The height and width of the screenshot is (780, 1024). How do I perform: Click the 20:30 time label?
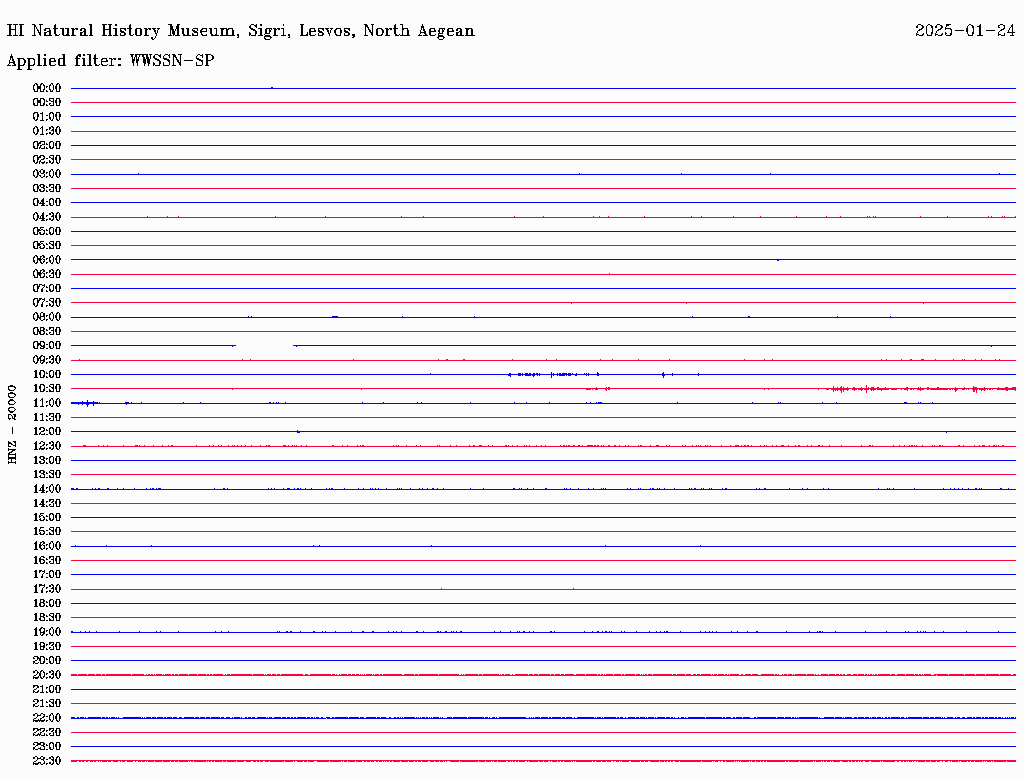pos(47,675)
